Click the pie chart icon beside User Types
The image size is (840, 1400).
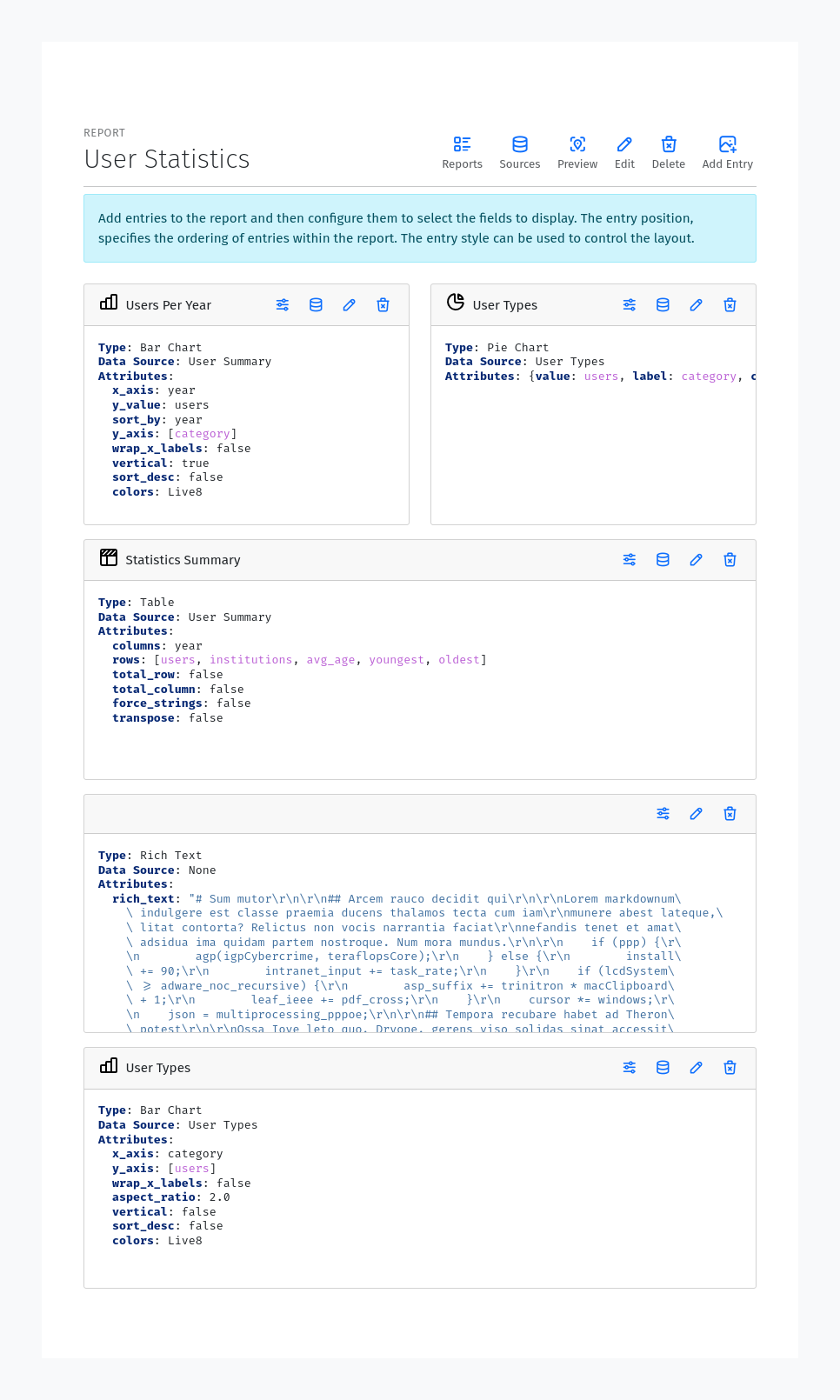pos(456,303)
